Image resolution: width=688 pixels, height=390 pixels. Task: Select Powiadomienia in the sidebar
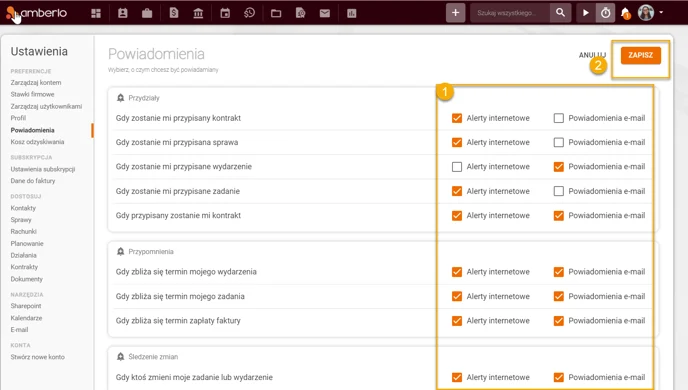pyautogui.click(x=32, y=130)
